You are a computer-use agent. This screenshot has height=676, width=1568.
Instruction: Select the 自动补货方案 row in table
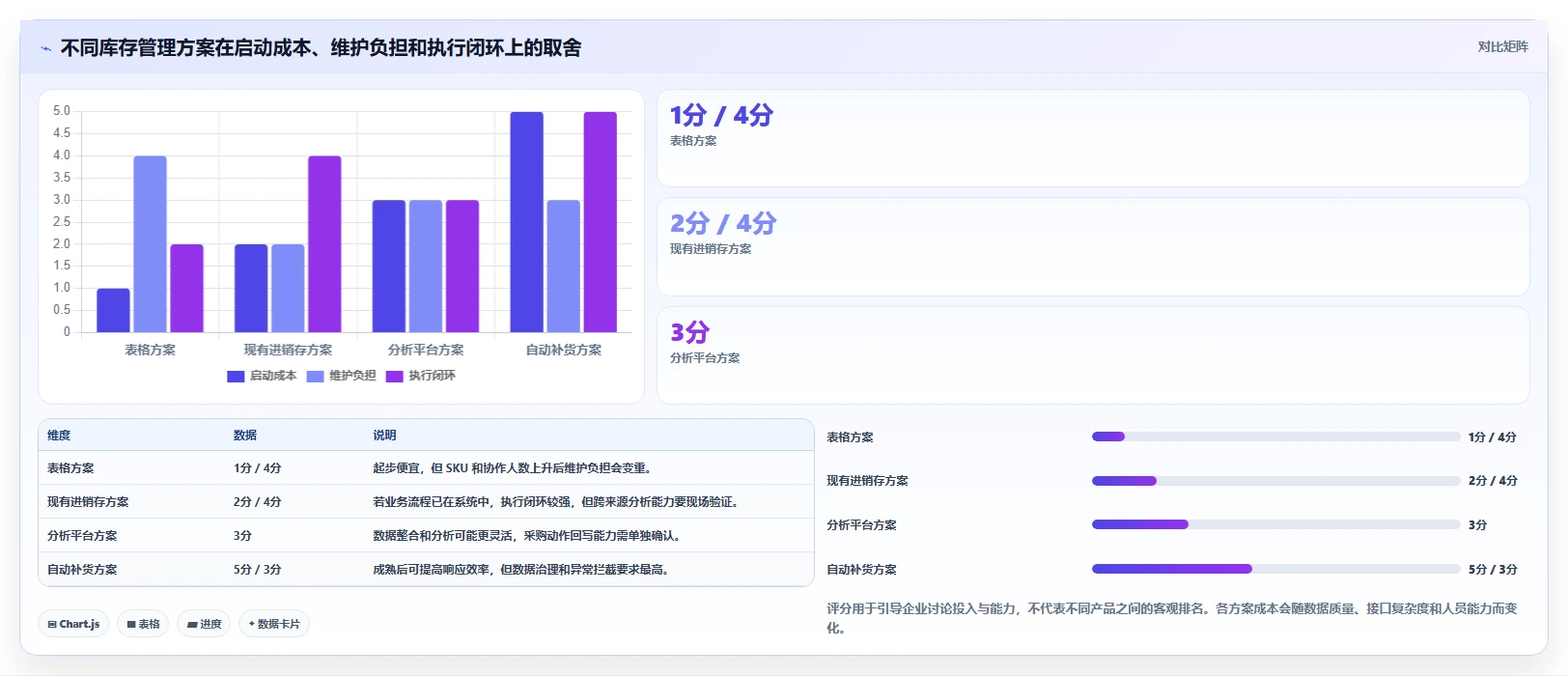pyautogui.click(x=426, y=569)
